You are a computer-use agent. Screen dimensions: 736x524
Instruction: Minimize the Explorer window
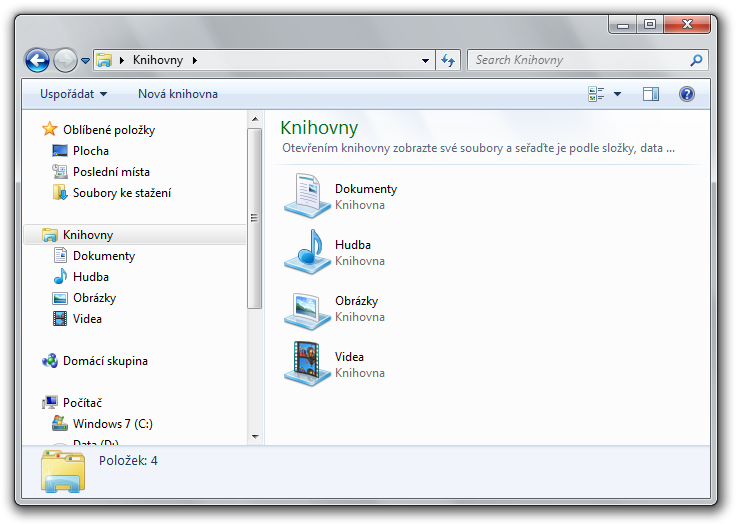623,24
